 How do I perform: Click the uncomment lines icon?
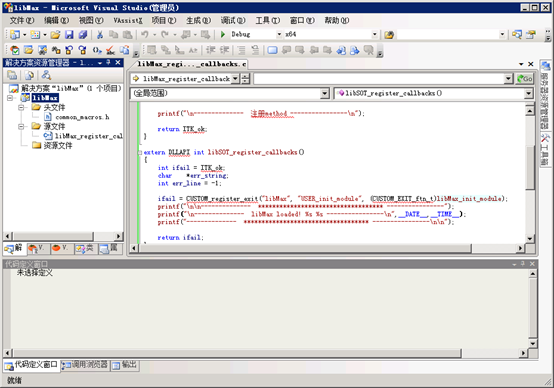255,50
